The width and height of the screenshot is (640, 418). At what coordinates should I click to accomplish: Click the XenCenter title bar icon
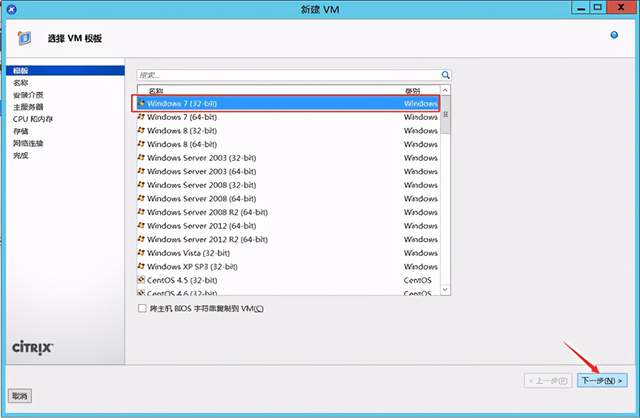[x=12, y=9]
